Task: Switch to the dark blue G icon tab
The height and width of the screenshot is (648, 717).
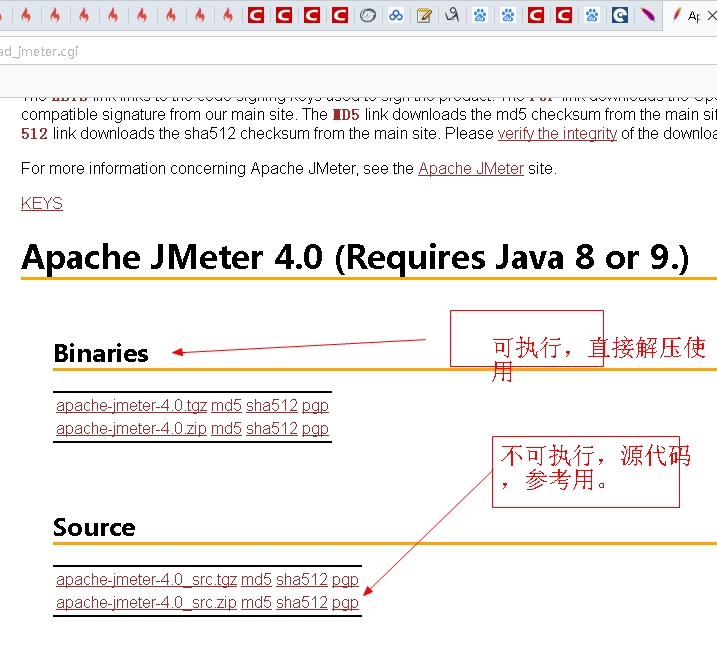Action: pyautogui.click(x=620, y=16)
